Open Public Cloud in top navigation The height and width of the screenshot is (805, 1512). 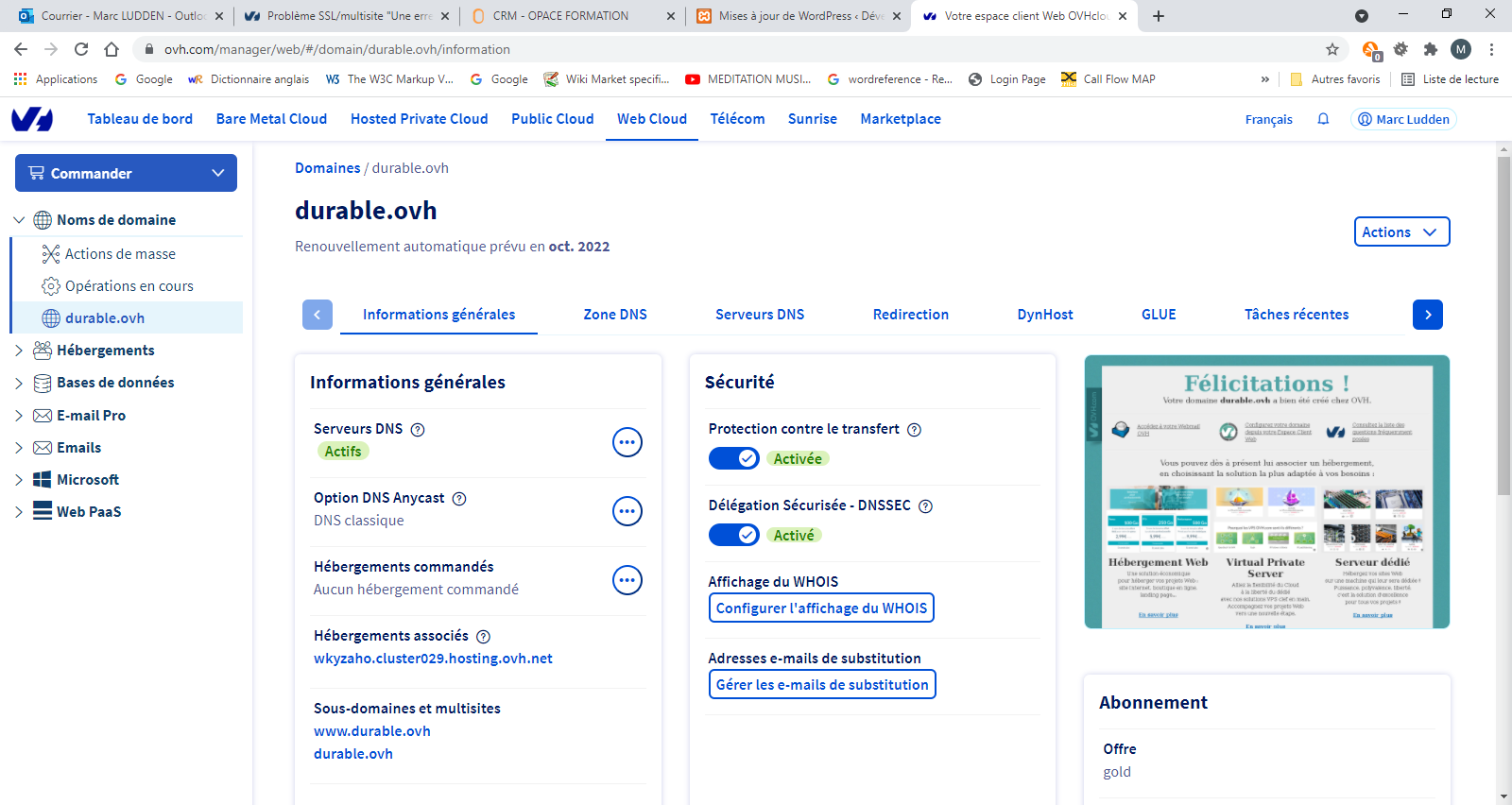pos(552,119)
